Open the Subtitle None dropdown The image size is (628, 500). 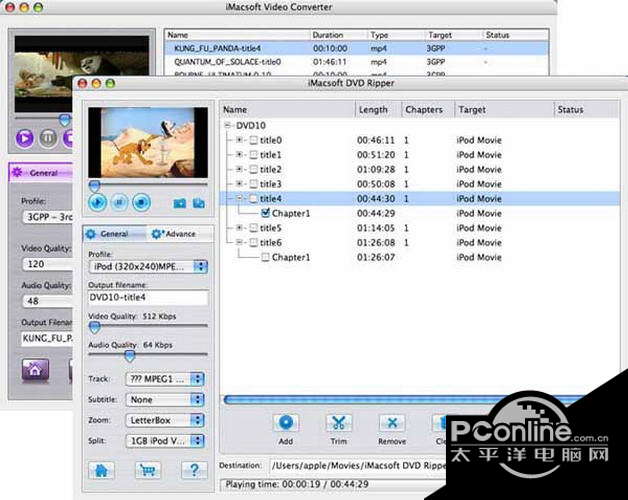(165, 399)
